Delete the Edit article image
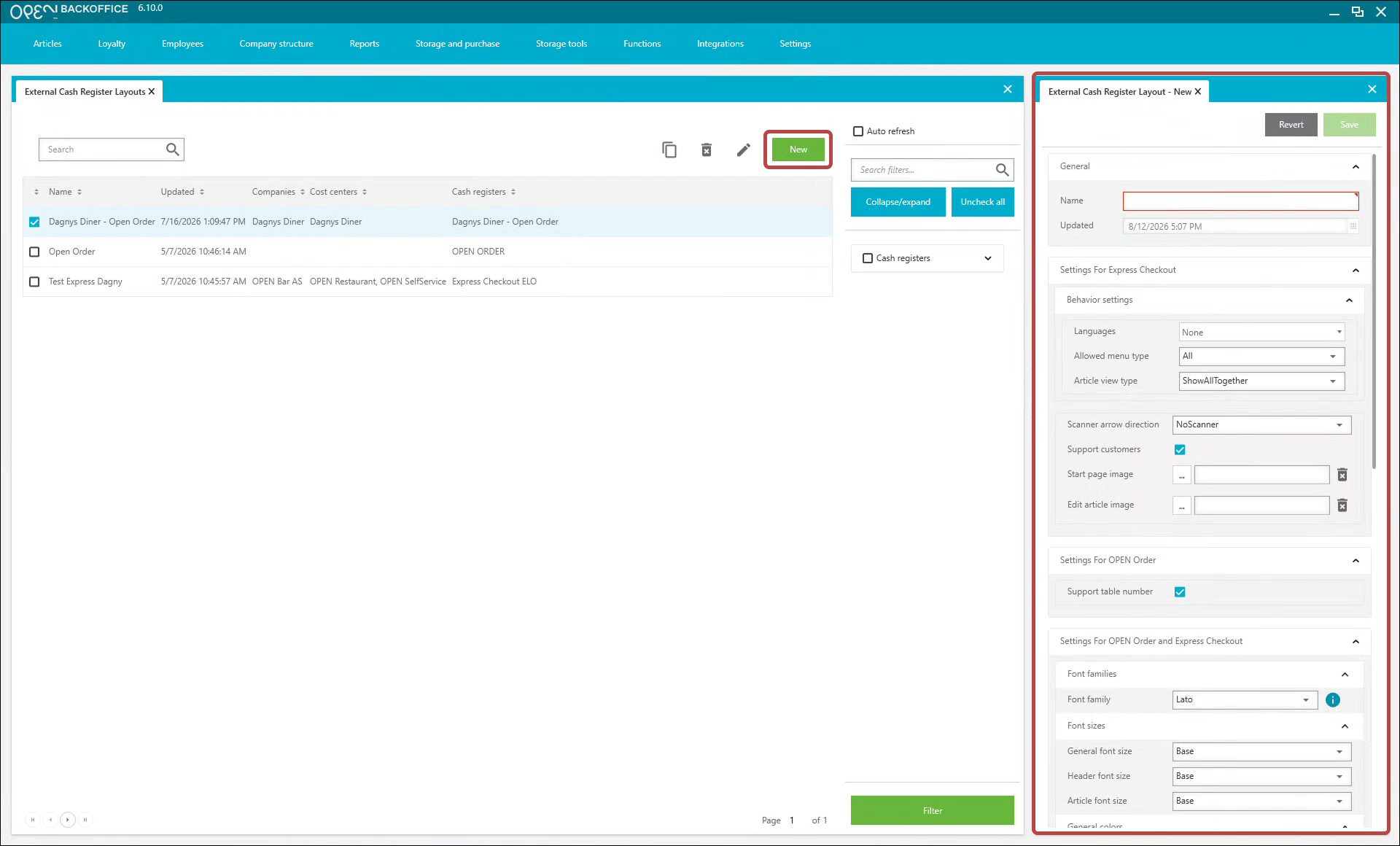The width and height of the screenshot is (1400, 846). click(1342, 505)
